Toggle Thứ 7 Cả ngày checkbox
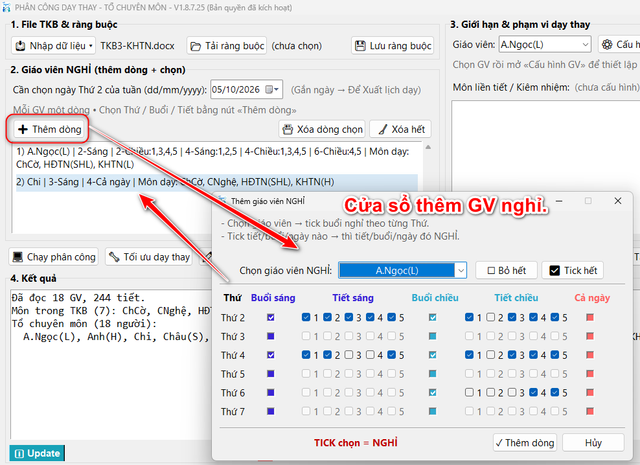Viewport: 640px width, 465px height. pos(590,411)
